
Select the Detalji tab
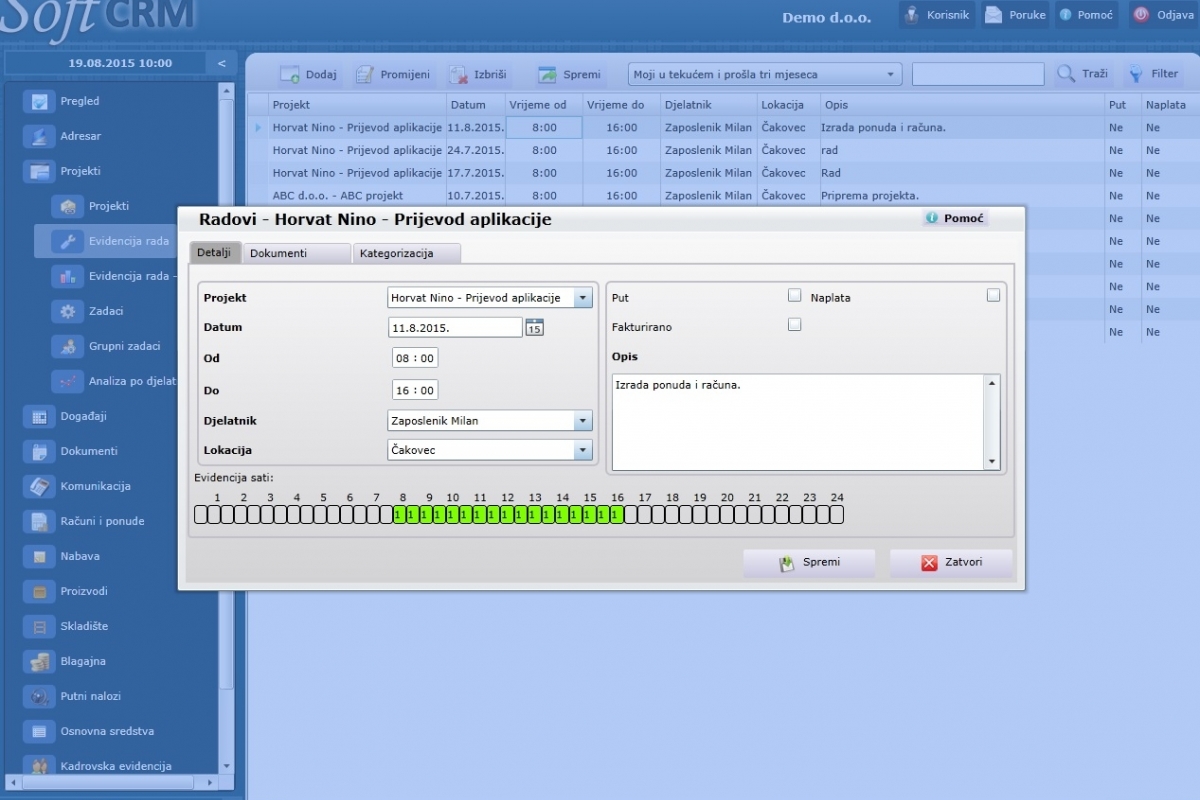coord(214,252)
